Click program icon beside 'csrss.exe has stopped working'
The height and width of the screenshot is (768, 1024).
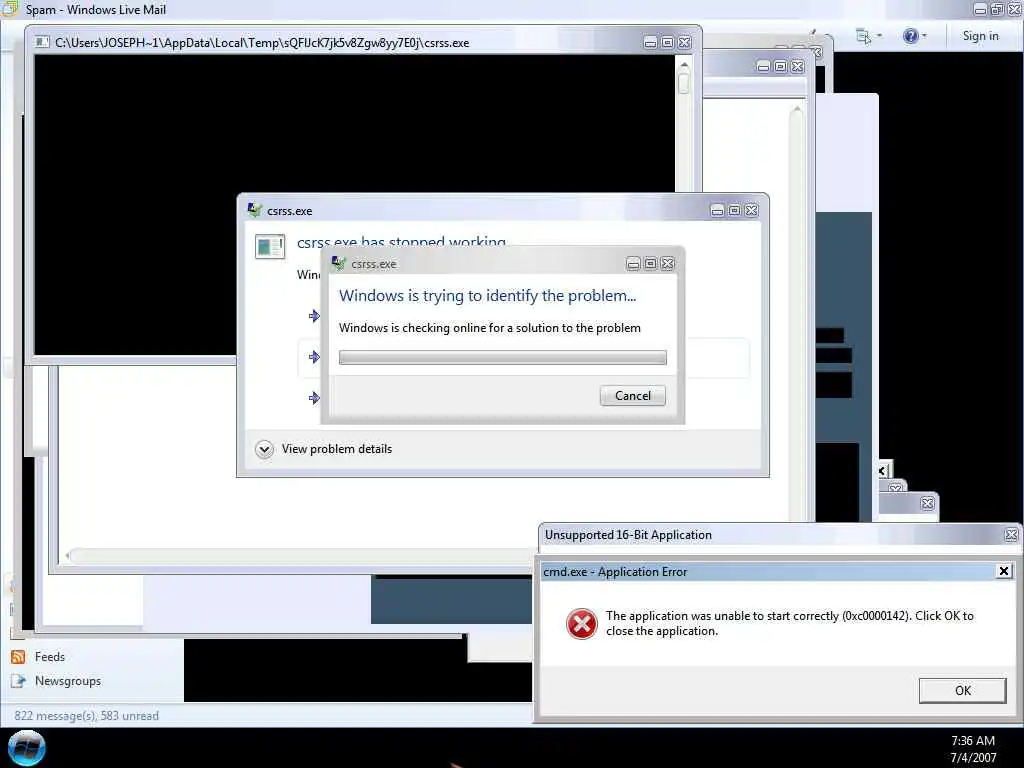(270, 247)
